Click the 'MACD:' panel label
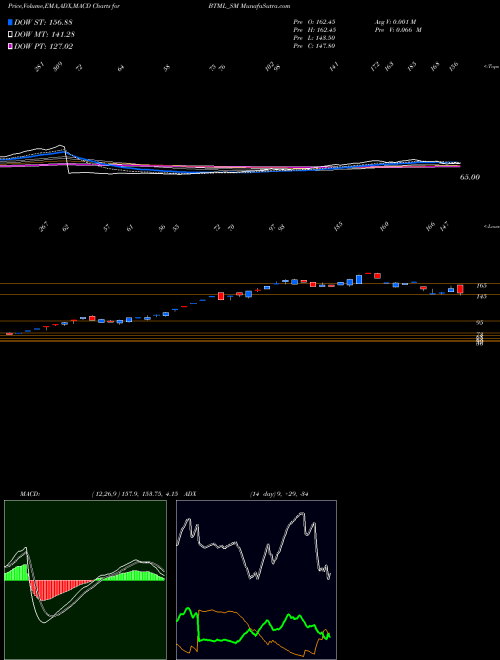 [x=29, y=494]
